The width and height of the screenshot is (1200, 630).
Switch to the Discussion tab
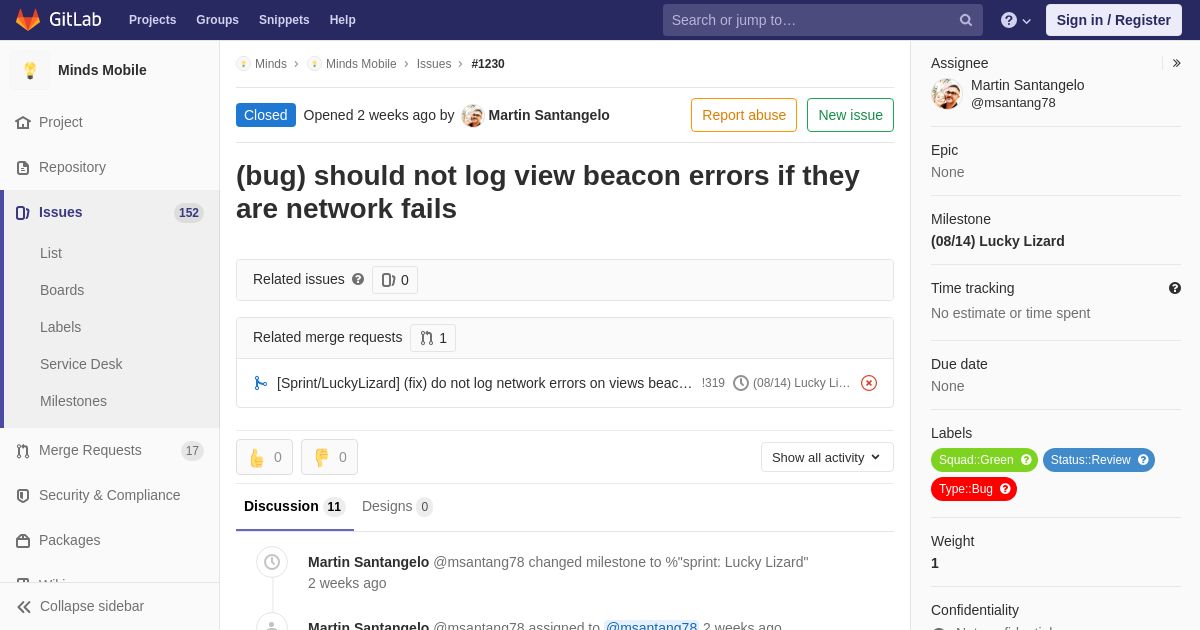[x=295, y=506]
